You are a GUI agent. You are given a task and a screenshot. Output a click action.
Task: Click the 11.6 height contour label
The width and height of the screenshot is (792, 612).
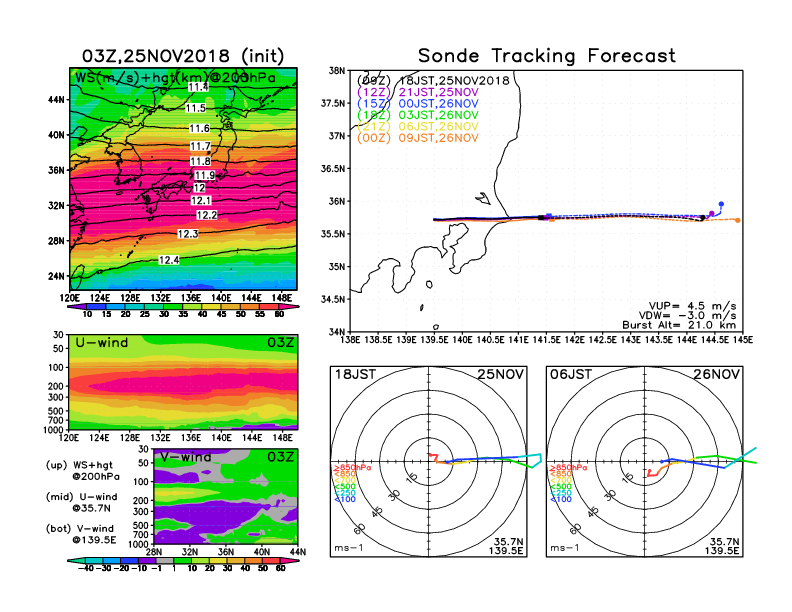tap(200, 128)
